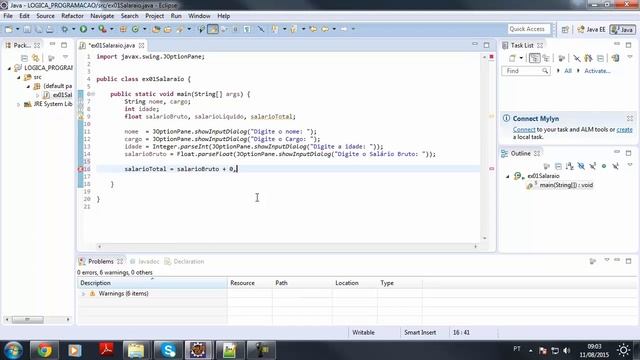Switch to Java perspective
The width and height of the screenshot is (640, 360).
(x=622, y=29)
